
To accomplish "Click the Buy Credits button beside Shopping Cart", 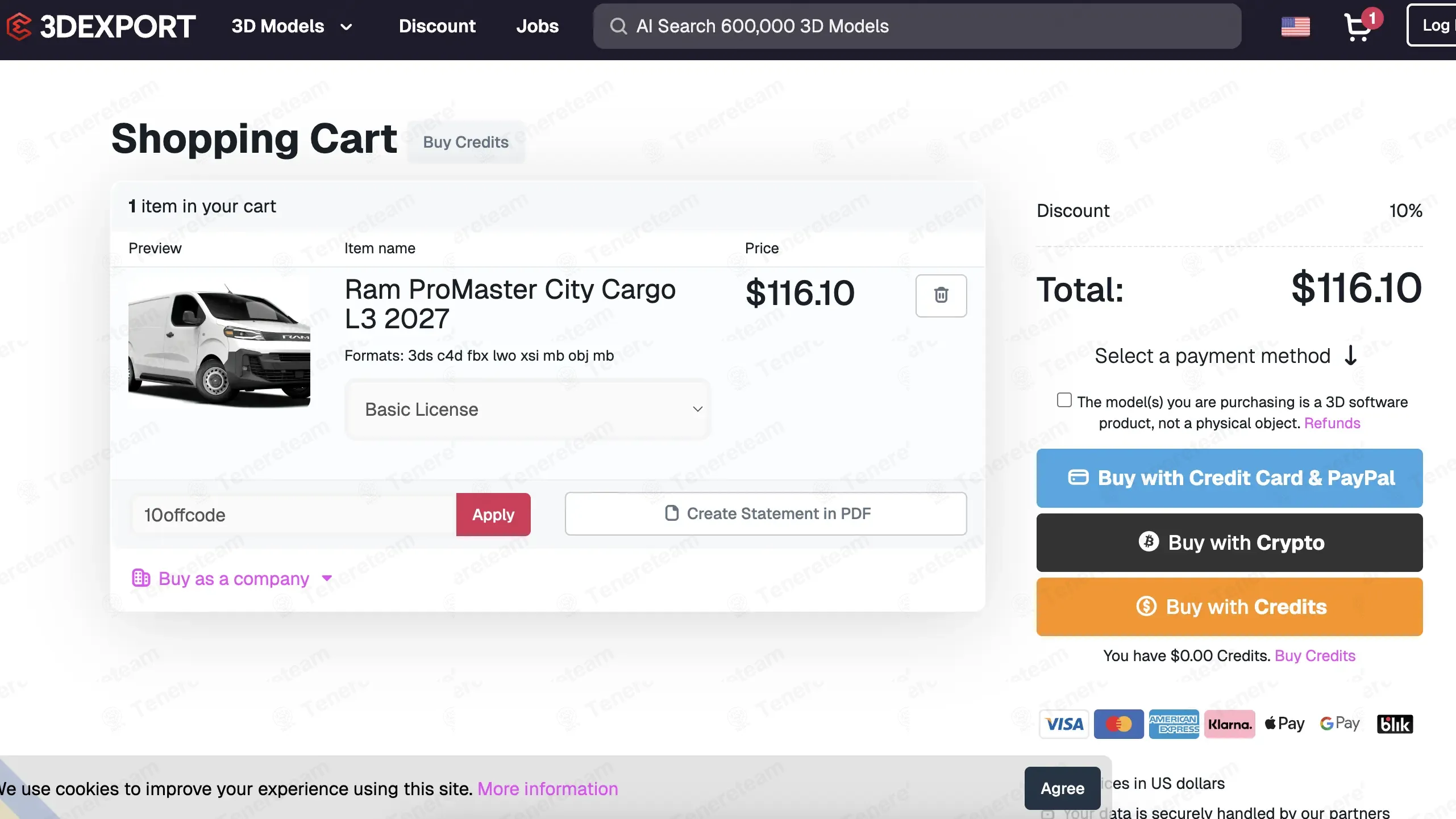I will point(466,142).
